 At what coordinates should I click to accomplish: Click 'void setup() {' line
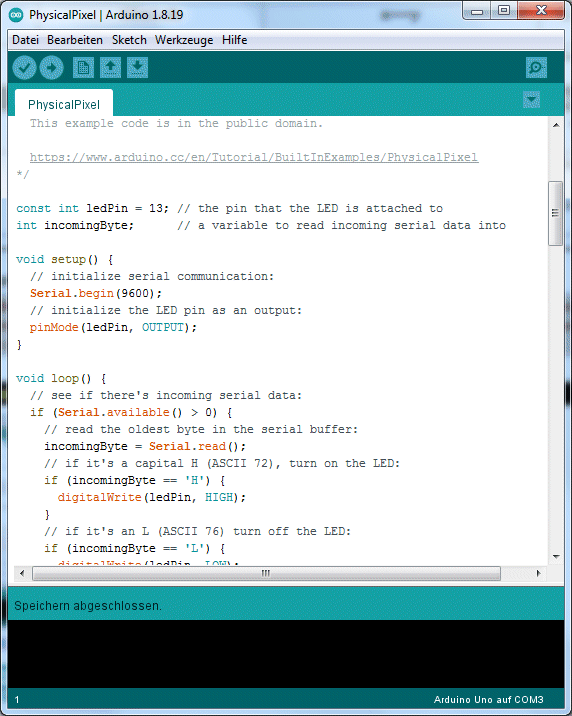click(x=64, y=259)
